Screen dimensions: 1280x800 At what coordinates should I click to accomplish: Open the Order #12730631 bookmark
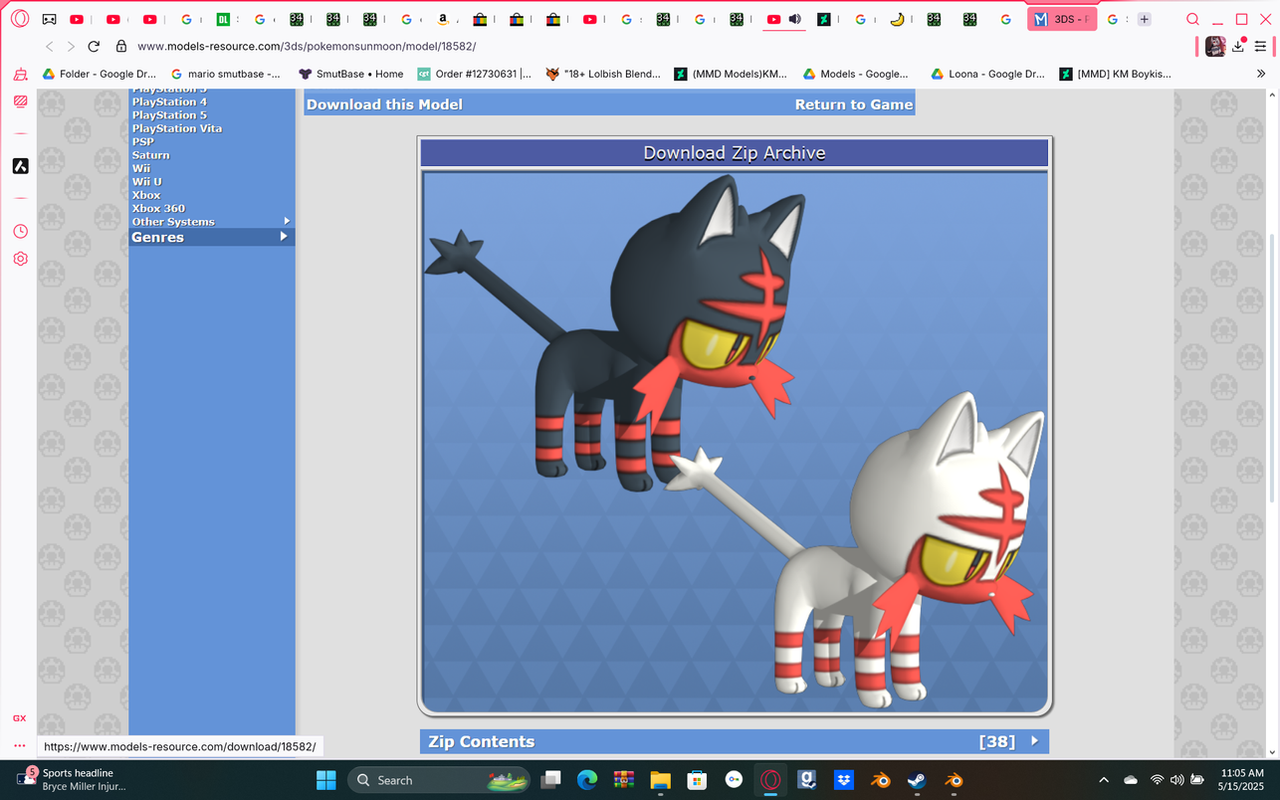474,74
